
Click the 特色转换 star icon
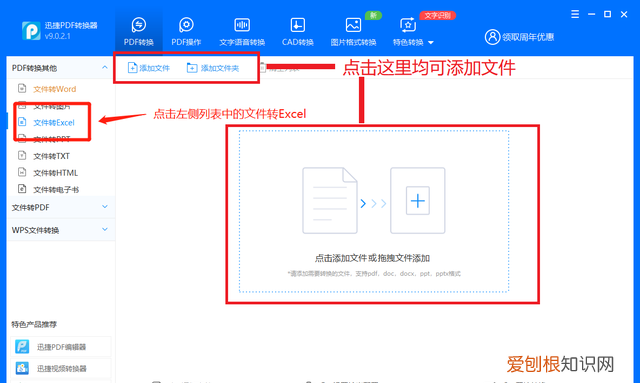pos(408,25)
